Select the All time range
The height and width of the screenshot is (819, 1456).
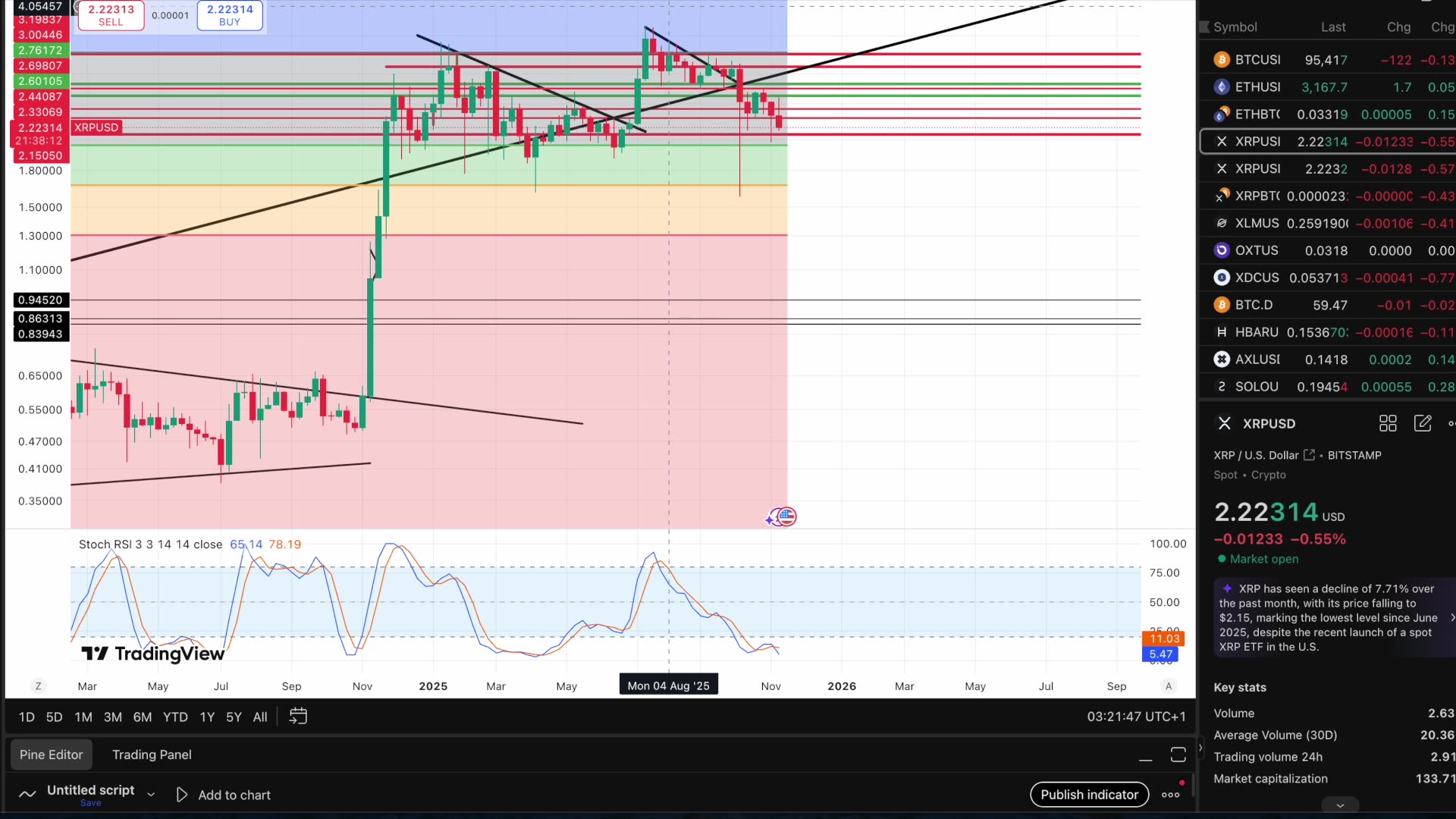(x=260, y=717)
